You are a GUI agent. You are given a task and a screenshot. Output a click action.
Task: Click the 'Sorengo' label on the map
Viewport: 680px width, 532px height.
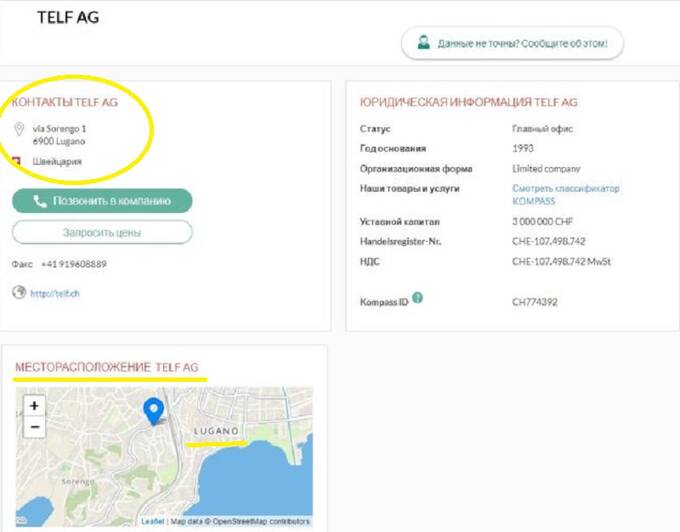(78, 482)
